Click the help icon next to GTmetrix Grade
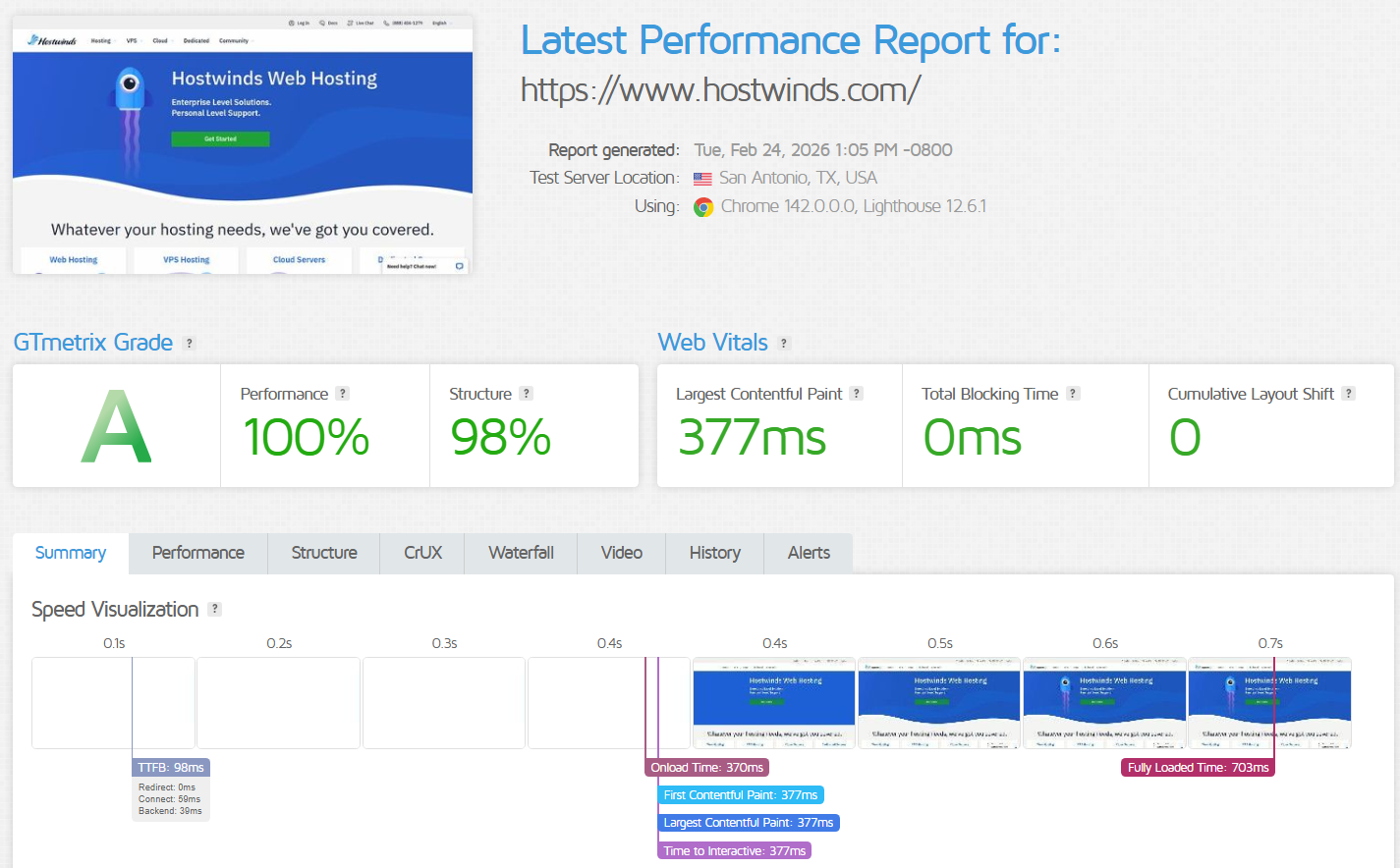 [x=190, y=344]
